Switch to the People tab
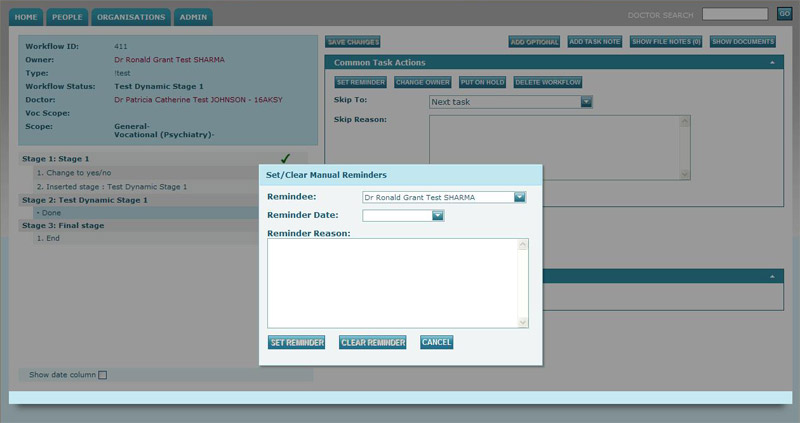800x423 pixels. 67,17
